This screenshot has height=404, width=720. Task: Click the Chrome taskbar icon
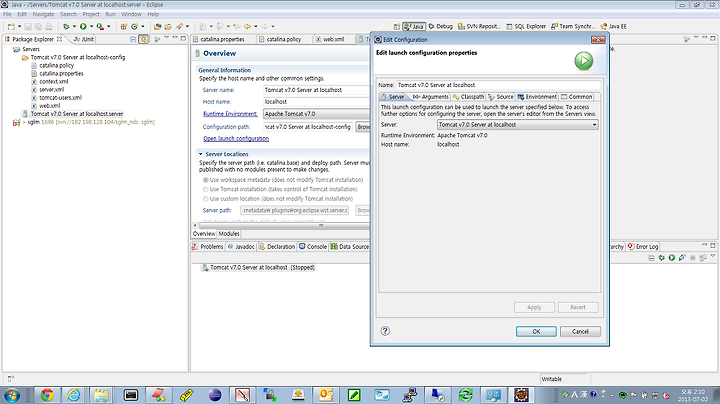[47, 395]
